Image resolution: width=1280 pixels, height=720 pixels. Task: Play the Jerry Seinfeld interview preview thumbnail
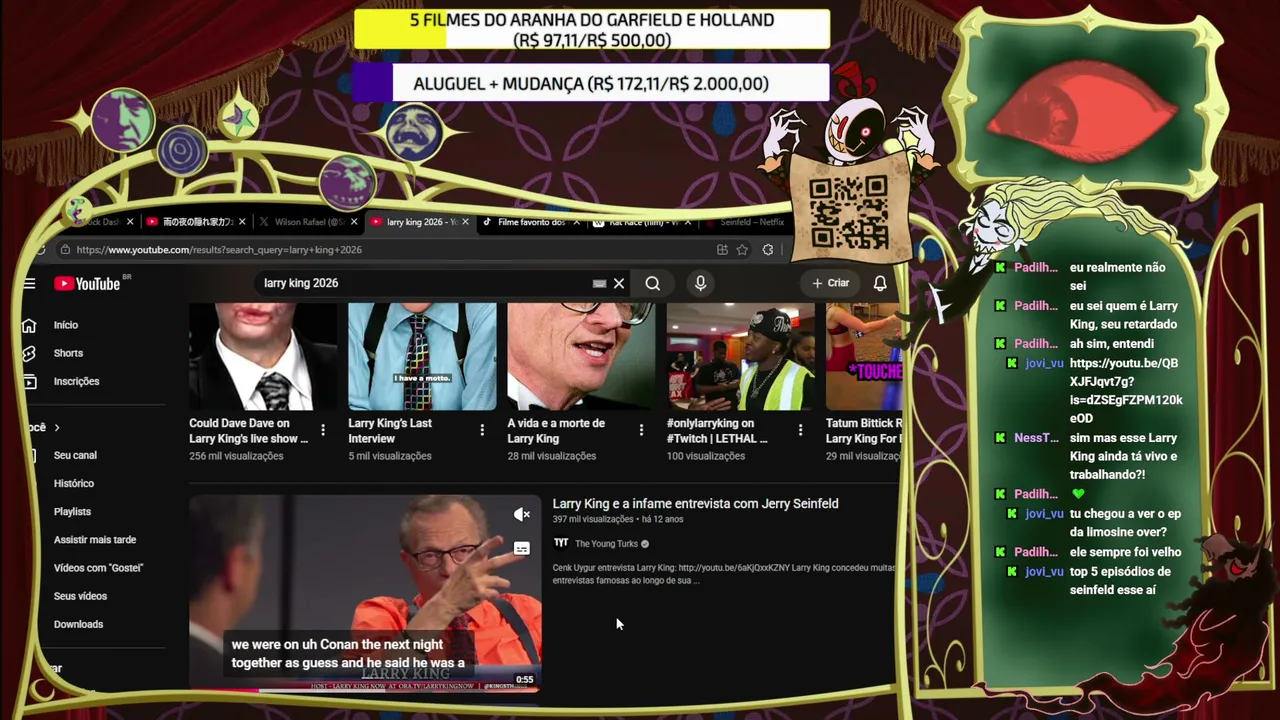(365, 593)
